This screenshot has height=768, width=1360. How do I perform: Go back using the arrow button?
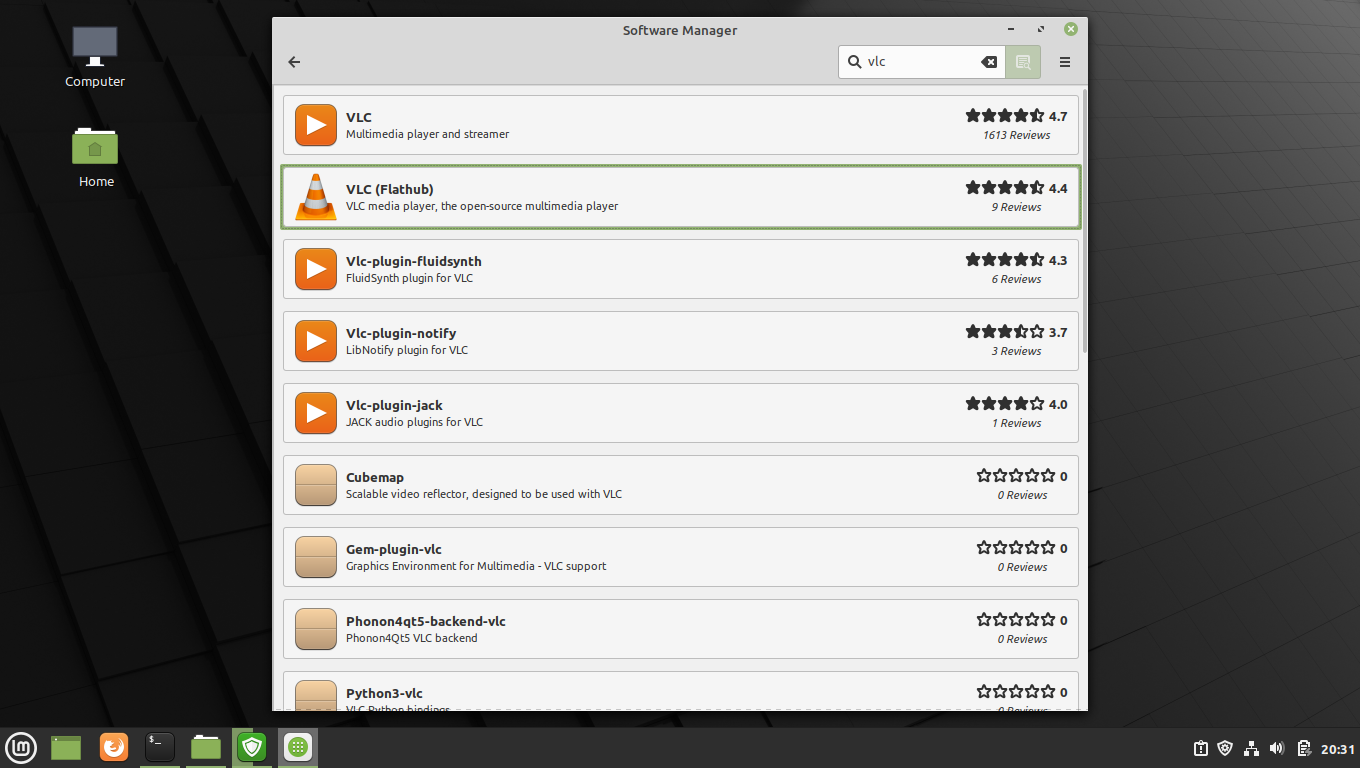click(x=294, y=62)
